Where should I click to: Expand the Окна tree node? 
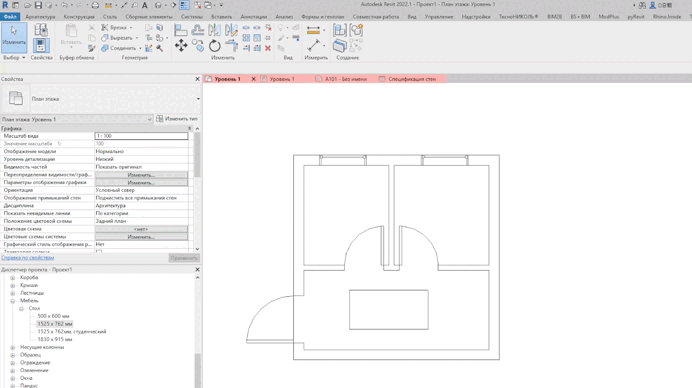[13, 378]
